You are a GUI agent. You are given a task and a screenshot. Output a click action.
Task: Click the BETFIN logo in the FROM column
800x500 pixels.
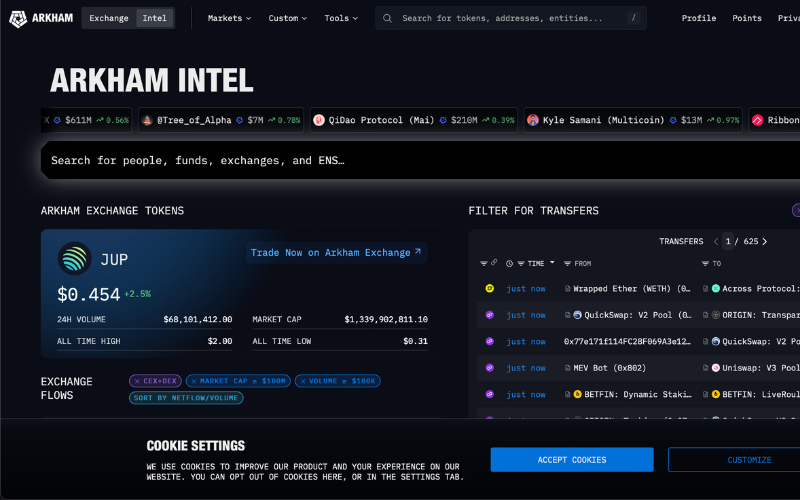pyautogui.click(x=578, y=394)
